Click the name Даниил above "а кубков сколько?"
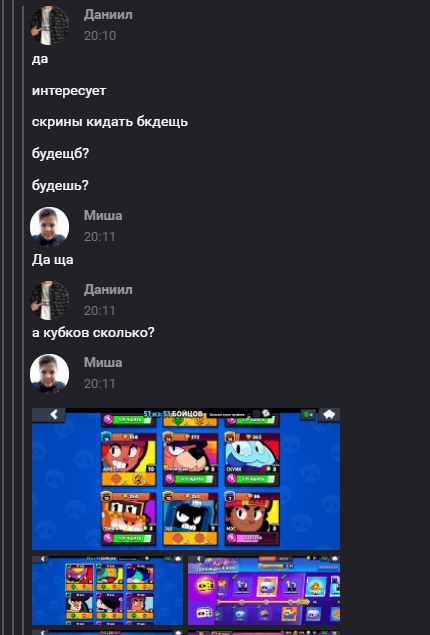430x635 pixels. pyautogui.click(x=108, y=290)
